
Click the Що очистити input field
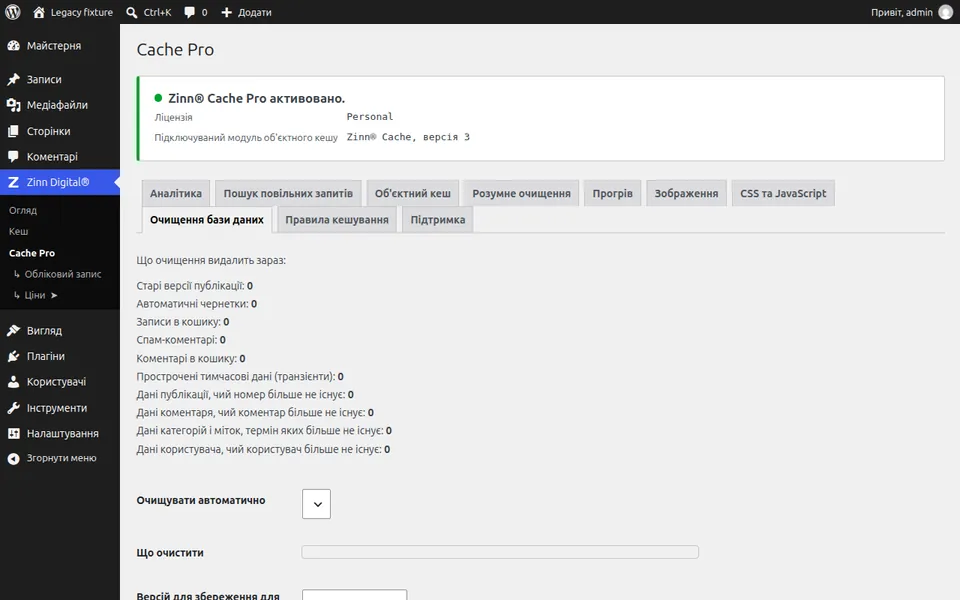500,552
